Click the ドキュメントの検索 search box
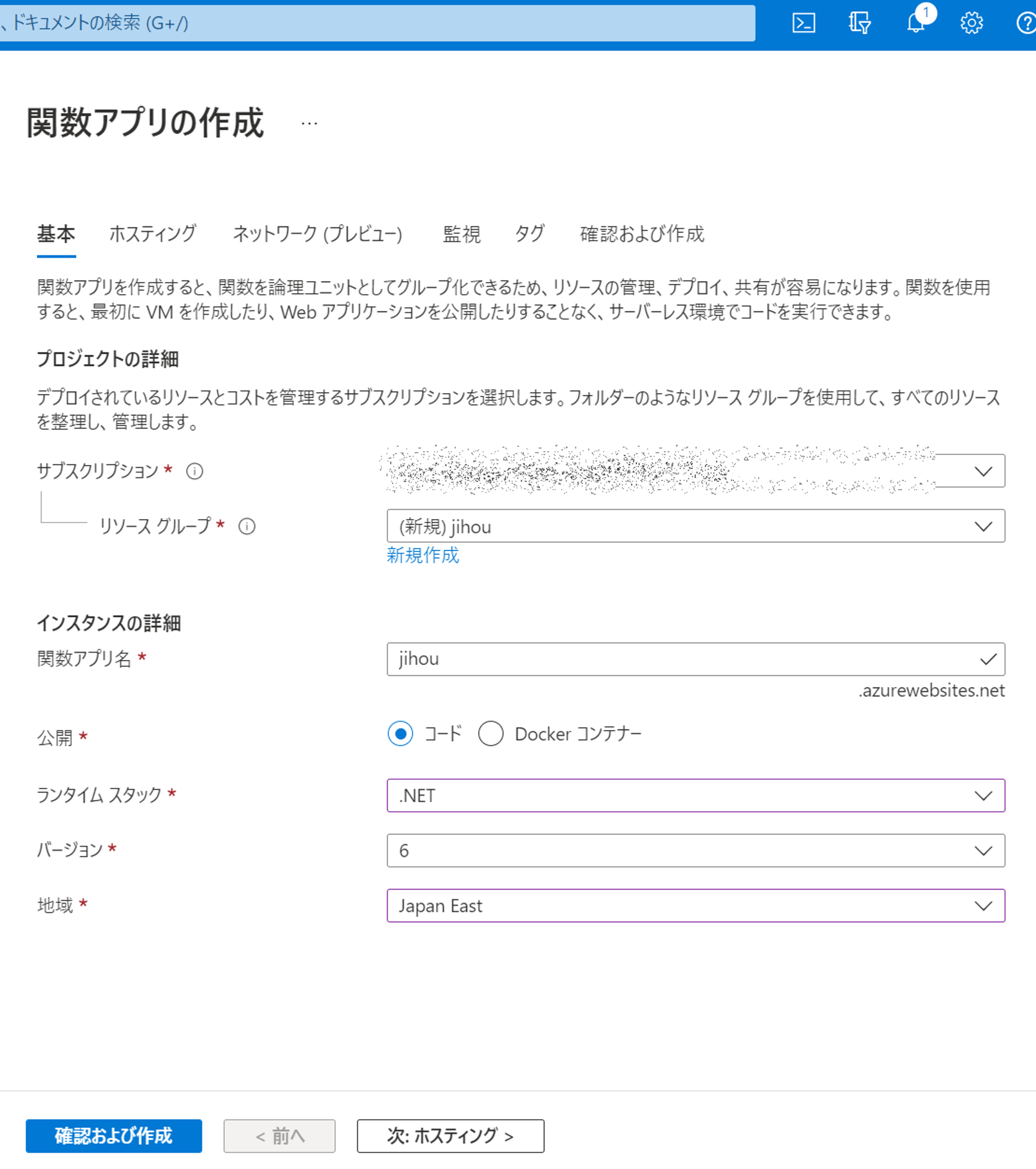 point(378,23)
